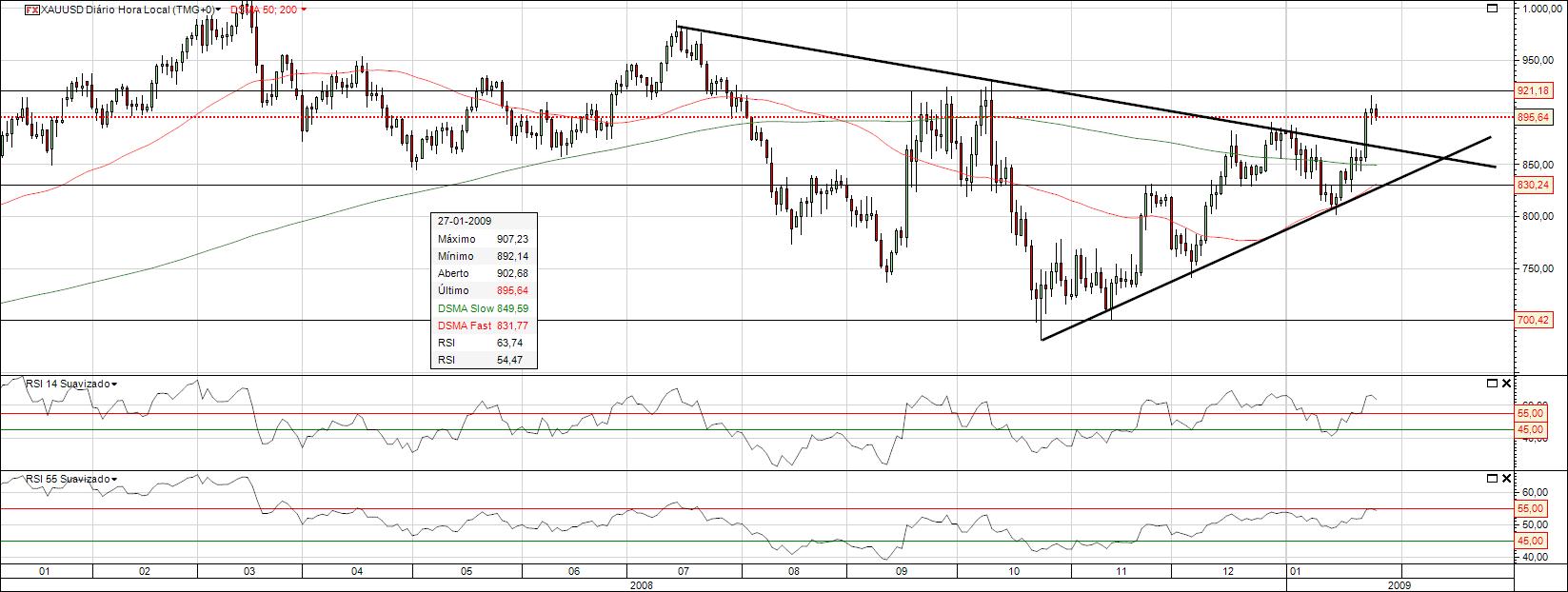Select the 45,00 label in RSI 55 panel

(1530, 542)
